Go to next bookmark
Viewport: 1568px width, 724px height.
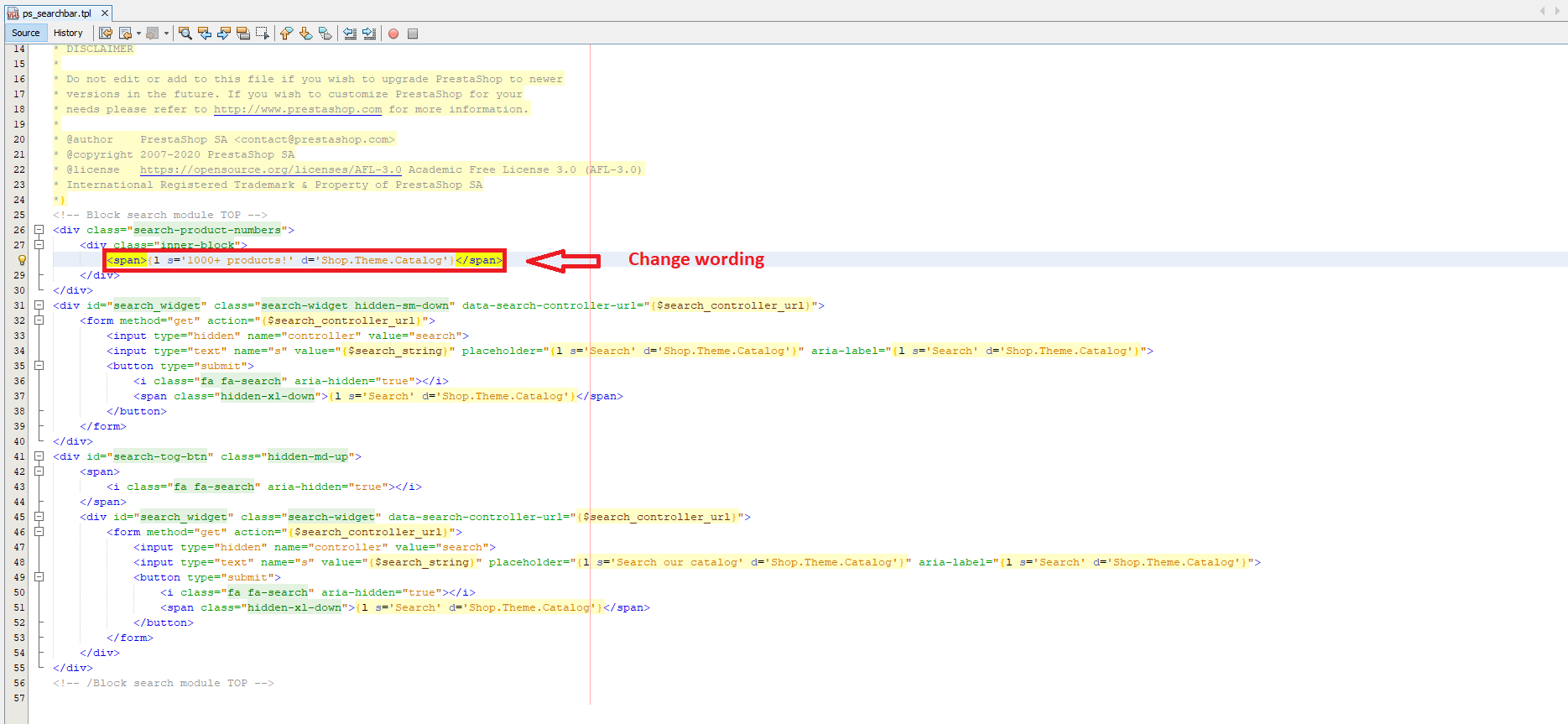pos(306,34)
